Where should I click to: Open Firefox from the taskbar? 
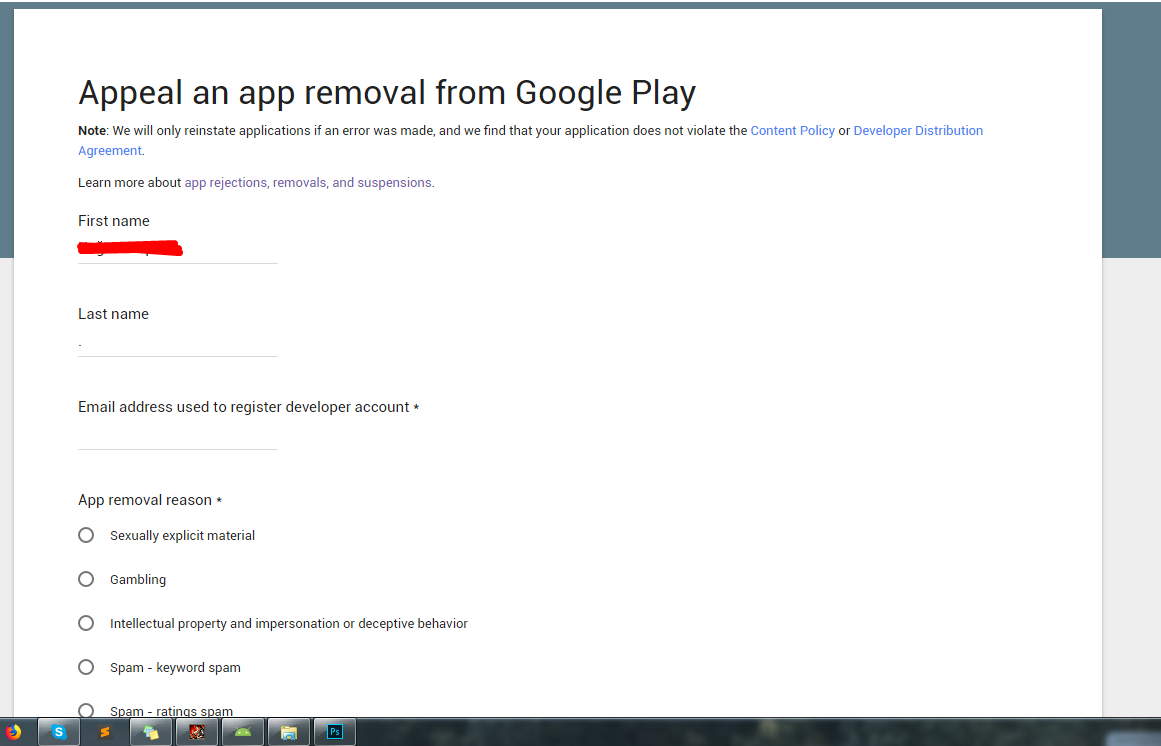point(13,733)
